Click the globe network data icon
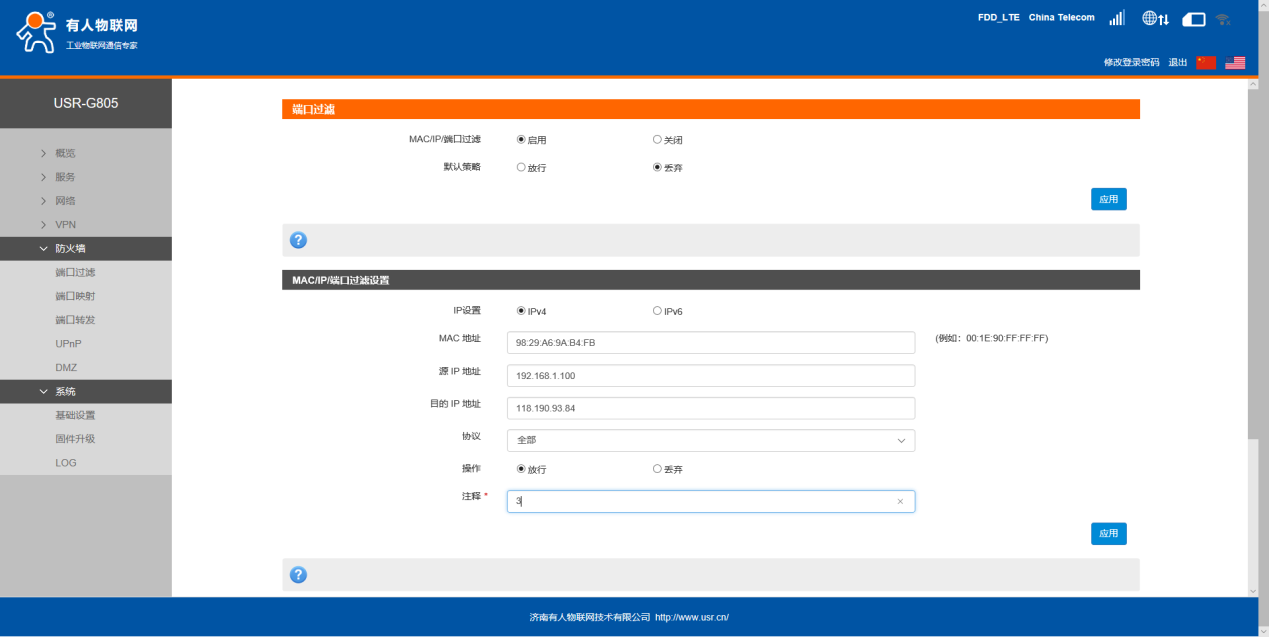The image size is (1269, 637). pyautogui.click(x=1155, y=18)
